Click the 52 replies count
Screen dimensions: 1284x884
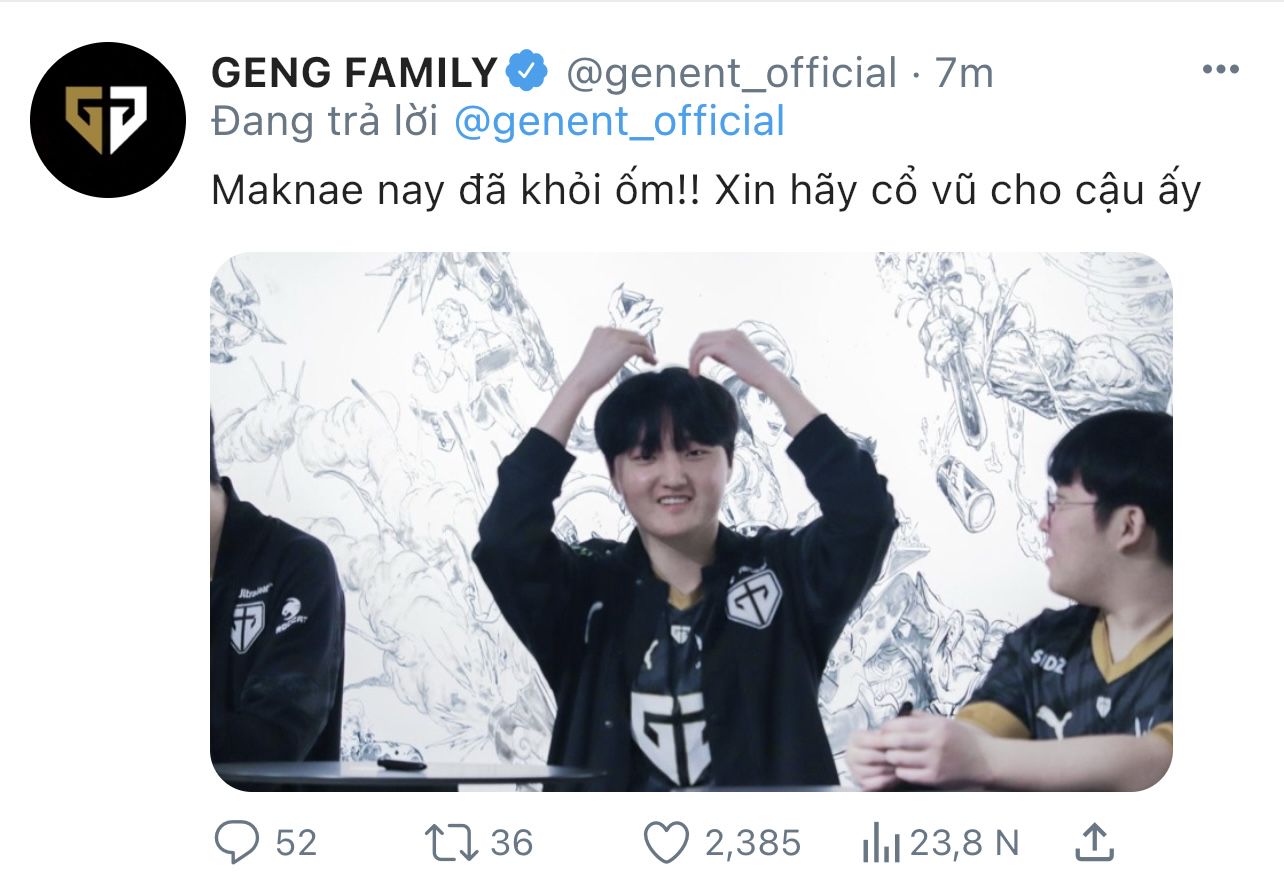click(x=296, y=844)
